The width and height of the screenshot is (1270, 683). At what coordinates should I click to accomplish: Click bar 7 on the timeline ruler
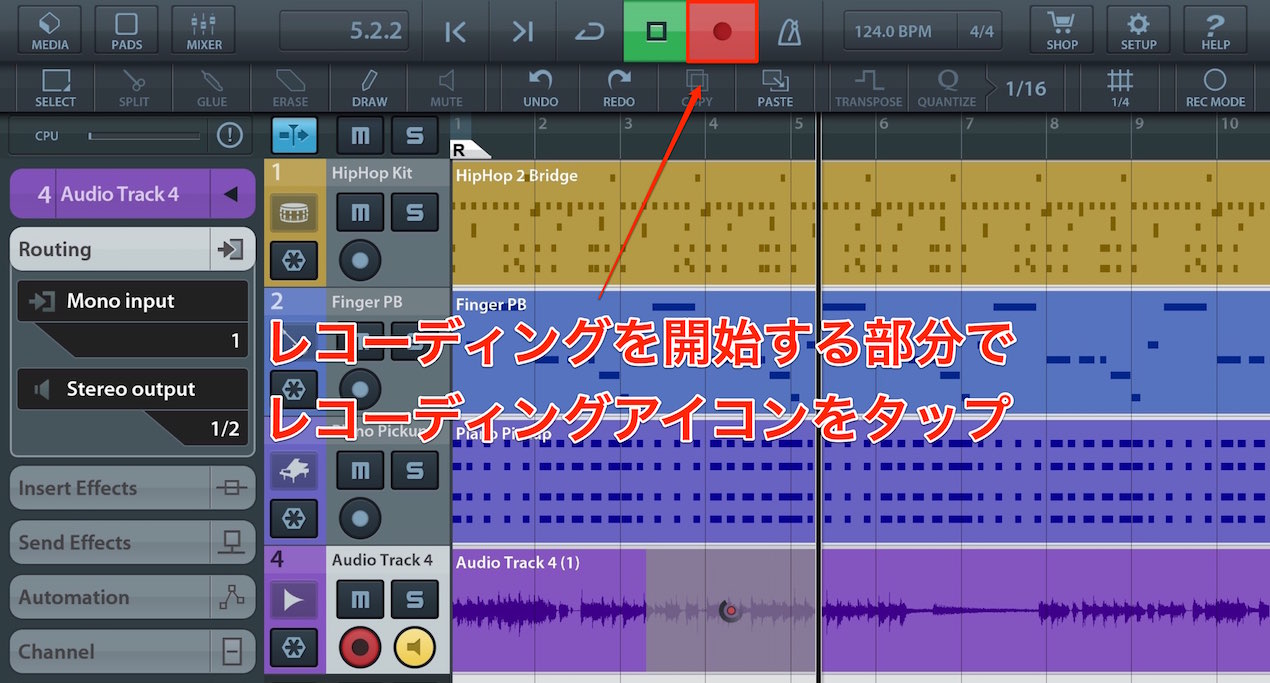969,124
